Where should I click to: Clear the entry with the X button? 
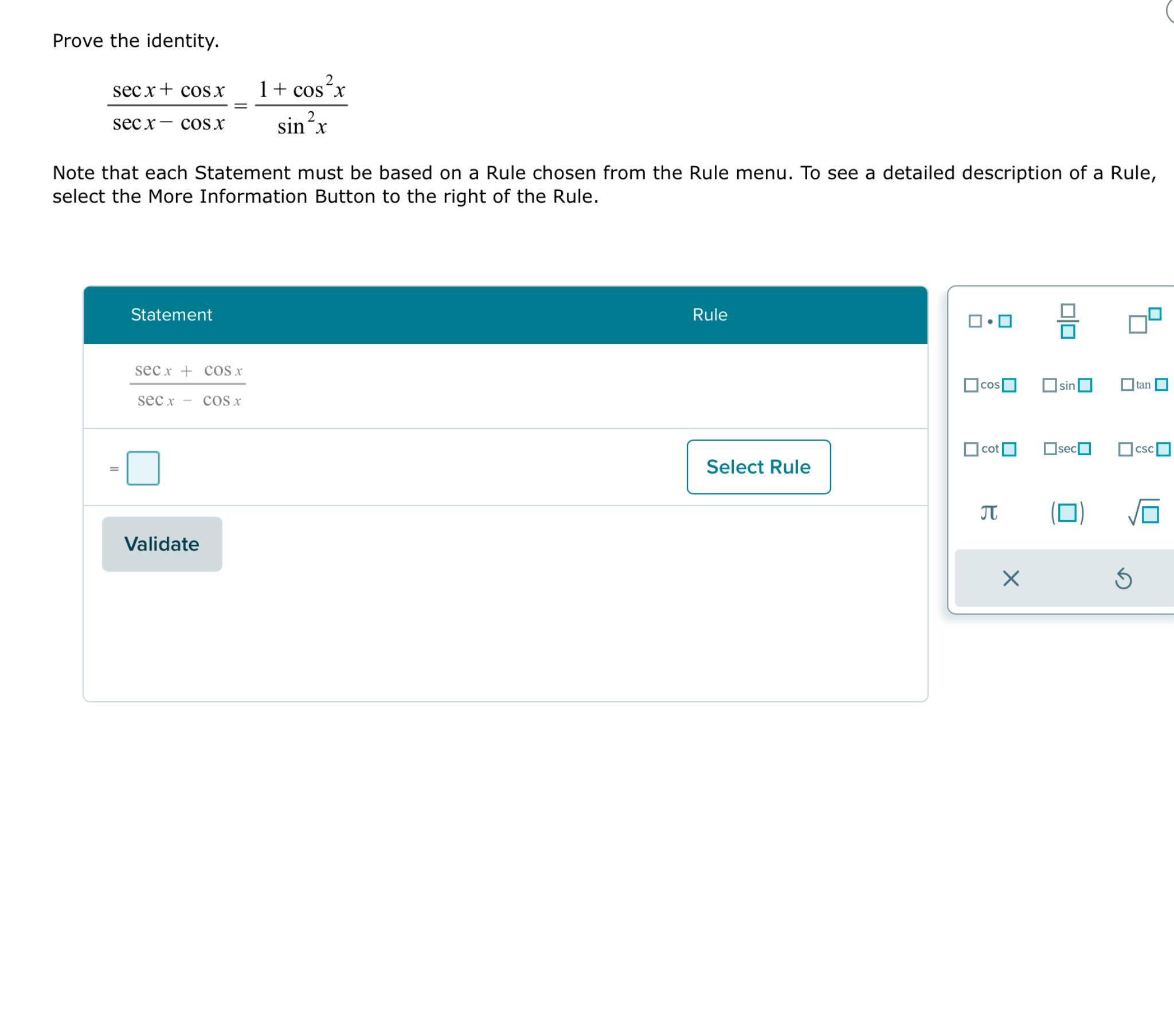tap(1011, 579)
